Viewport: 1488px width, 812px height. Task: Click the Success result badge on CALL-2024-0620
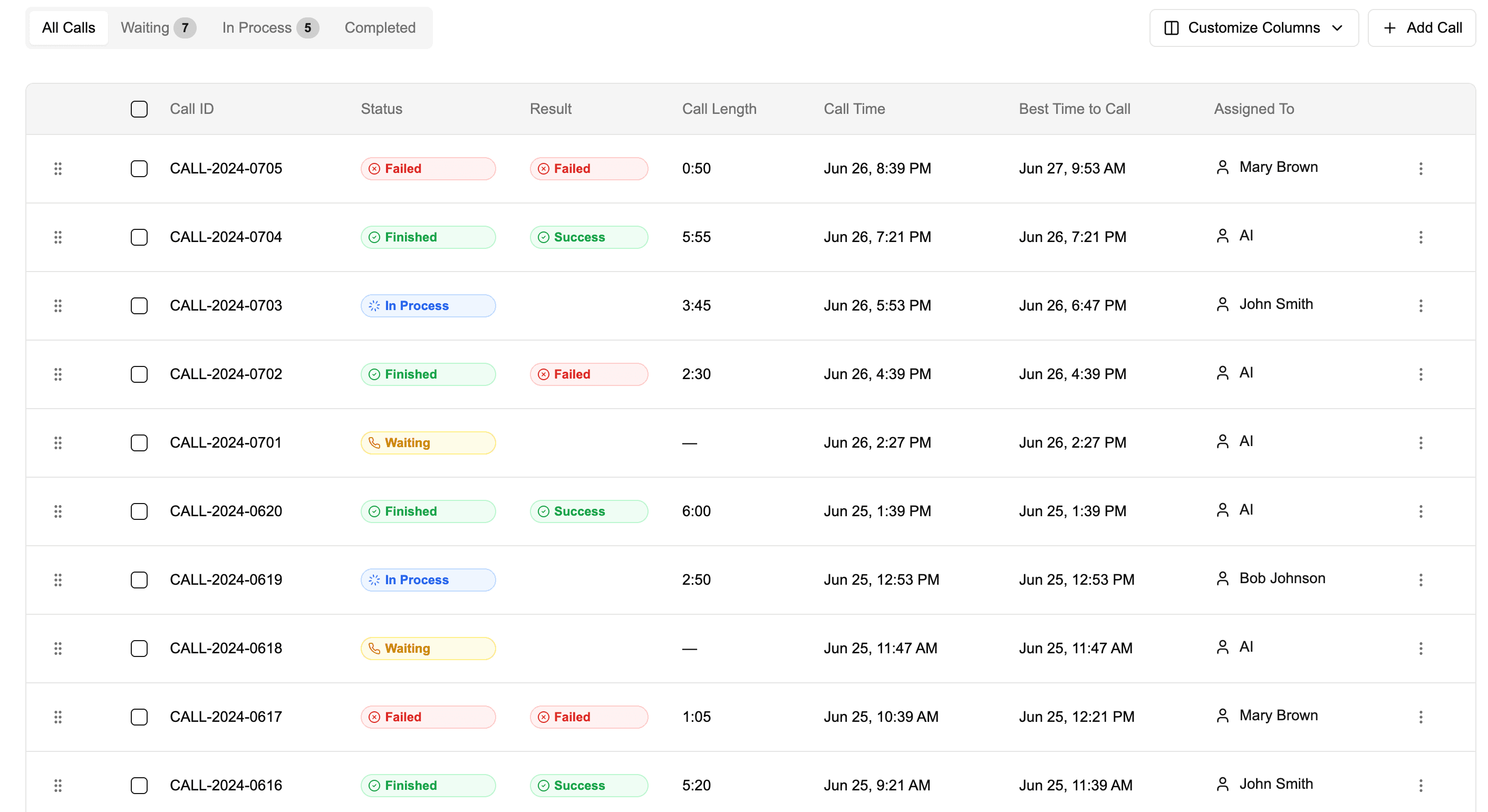point(588,511)
